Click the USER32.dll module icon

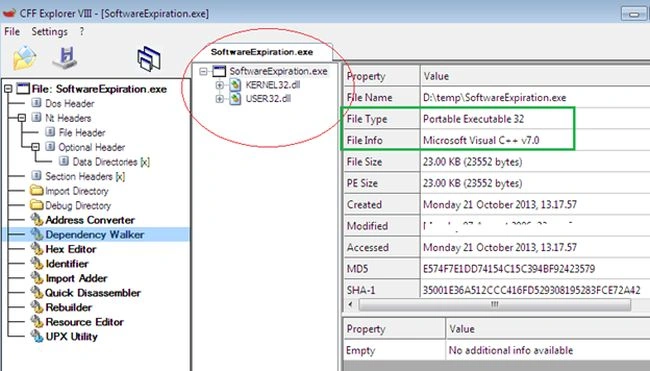point(235,99)
